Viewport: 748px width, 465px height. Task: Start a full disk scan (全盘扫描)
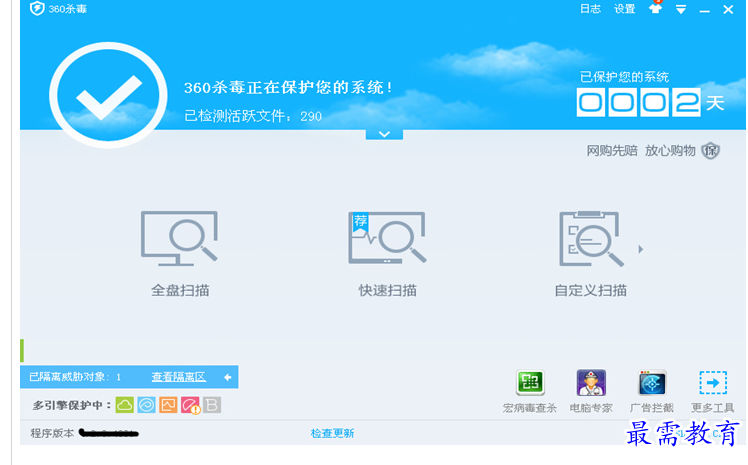pos(179,254)
